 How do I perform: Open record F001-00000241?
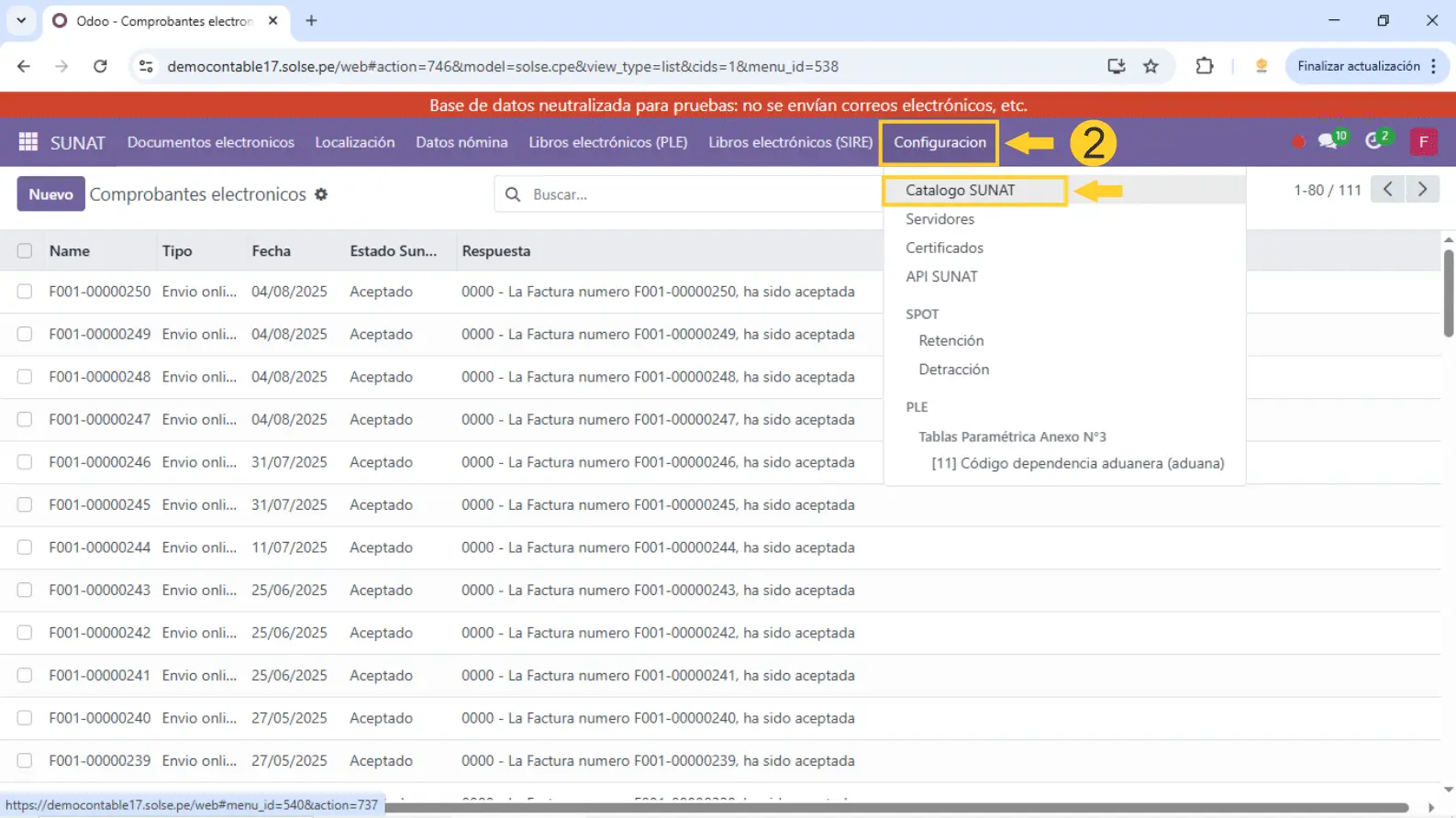click(x=100, y=676)
